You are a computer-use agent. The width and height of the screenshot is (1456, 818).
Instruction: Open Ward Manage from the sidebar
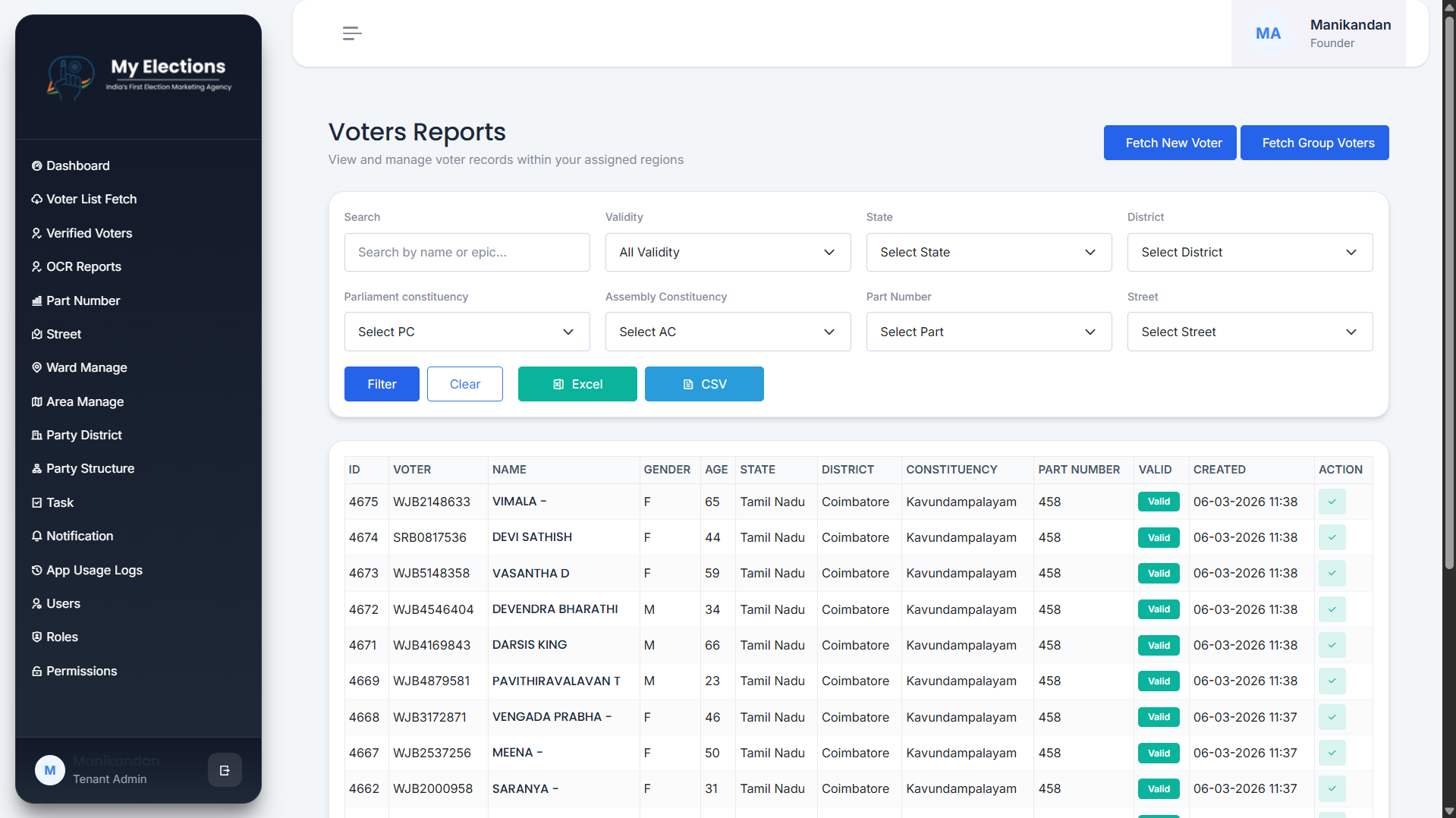click(x=36, y=367)
